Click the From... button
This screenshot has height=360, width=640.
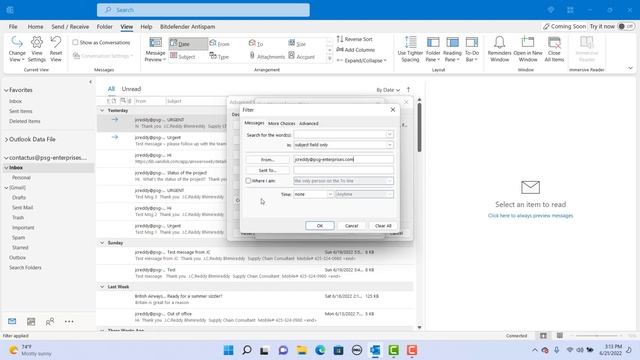268,160
